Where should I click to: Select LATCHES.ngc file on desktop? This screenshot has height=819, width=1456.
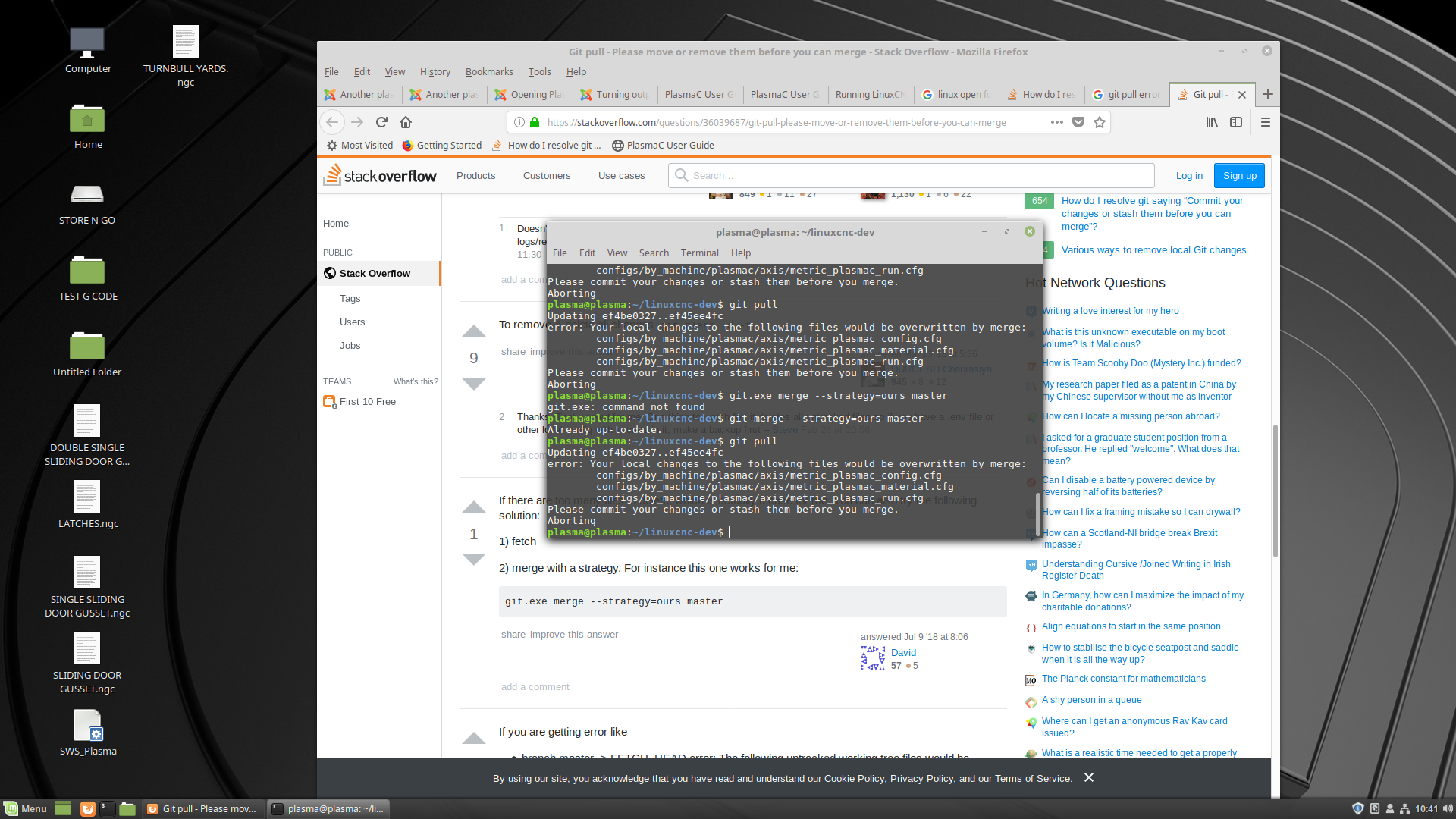87,504
